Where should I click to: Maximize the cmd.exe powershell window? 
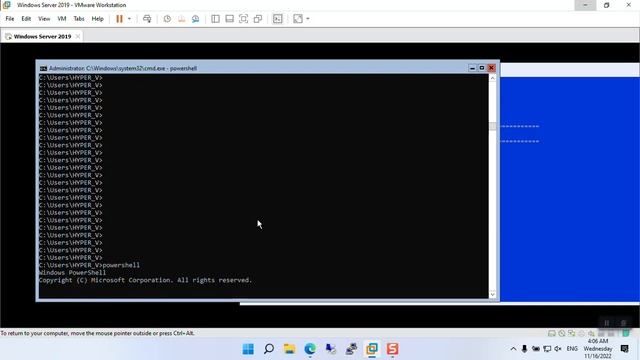(x=482, y=68)
